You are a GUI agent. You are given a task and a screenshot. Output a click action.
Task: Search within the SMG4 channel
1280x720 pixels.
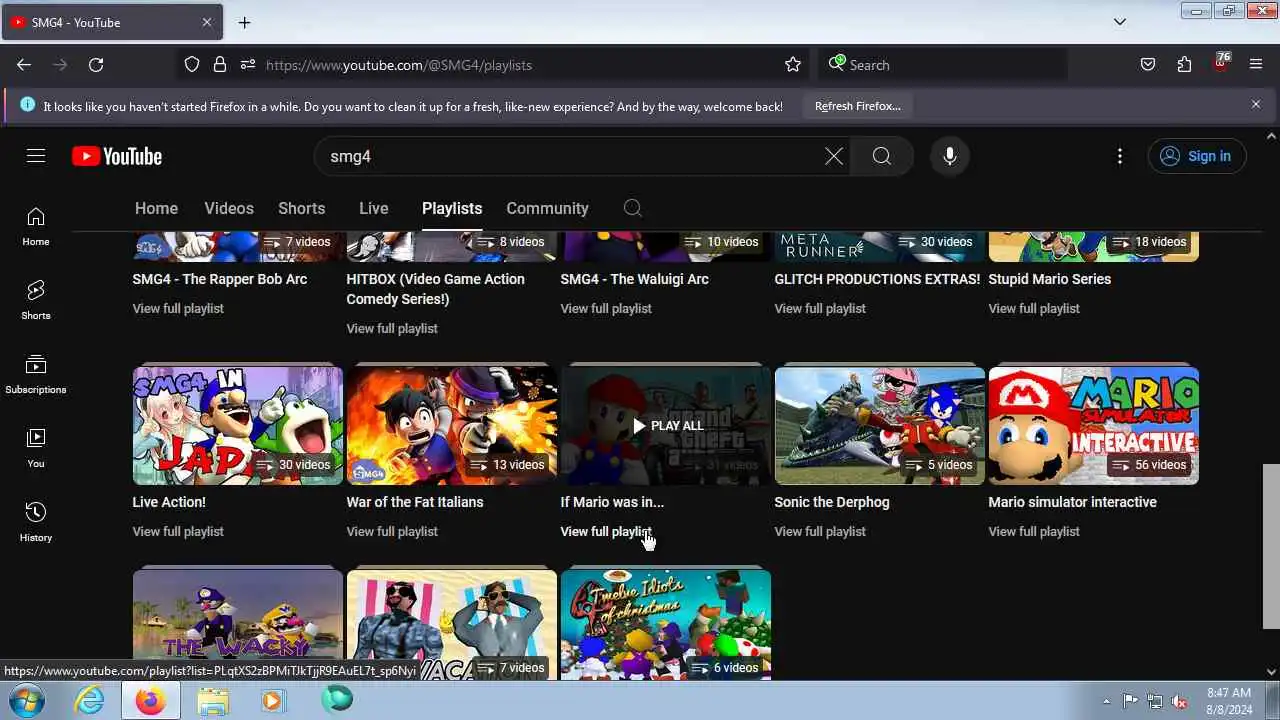coord(633,208)
